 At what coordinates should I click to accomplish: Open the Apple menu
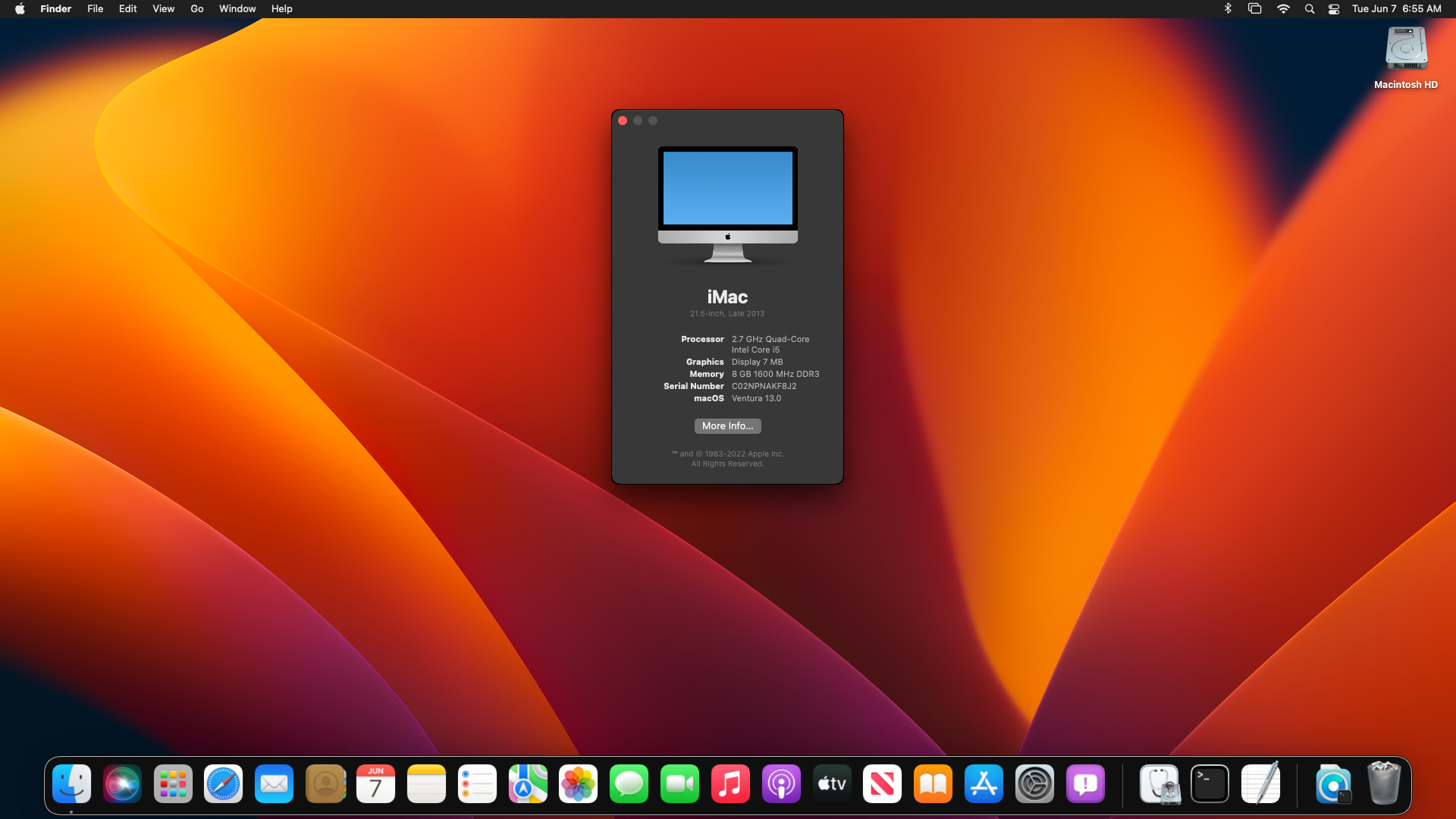pyautogui.click(x=20, y=9)
